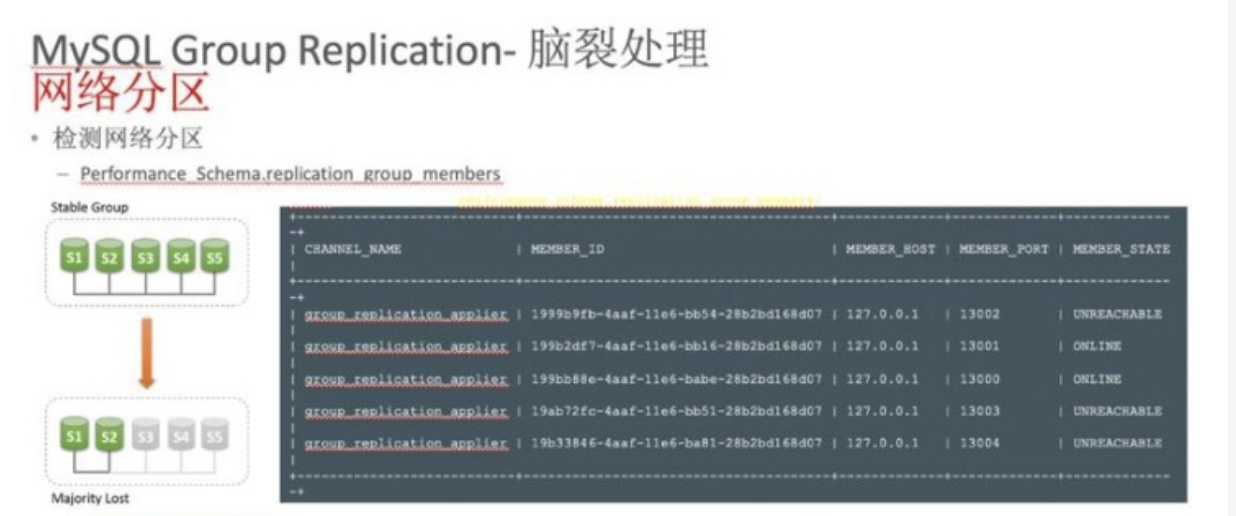This screenshot has width=1236, height=516.
Task: Click group_replication_applier in port 13001 row
Action: pos(406,346)
